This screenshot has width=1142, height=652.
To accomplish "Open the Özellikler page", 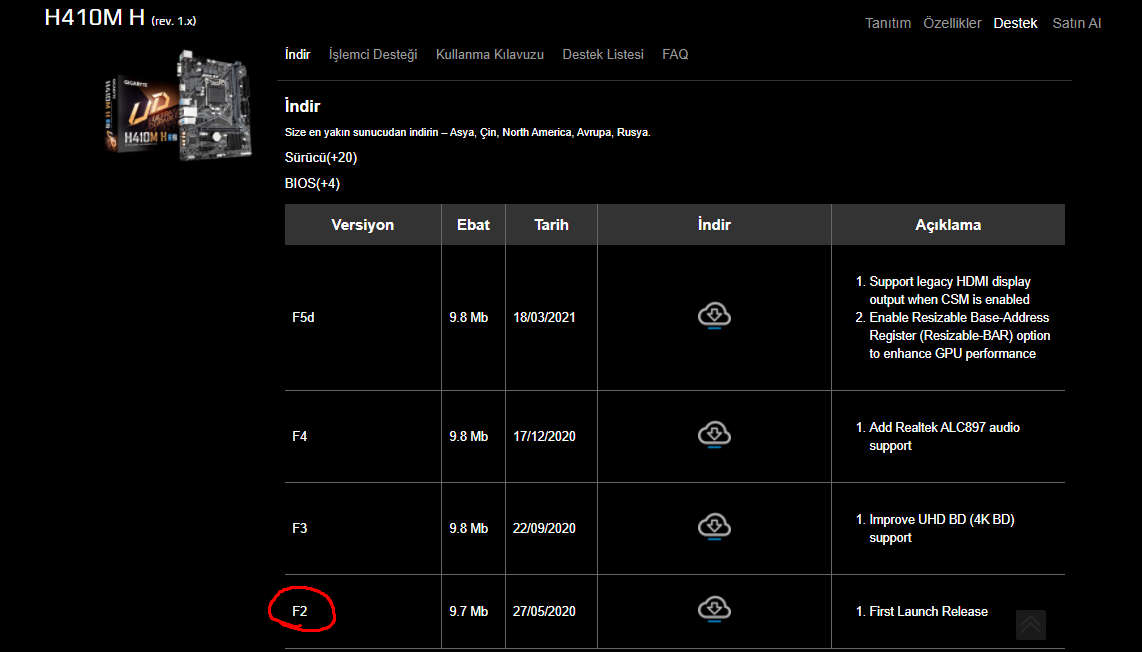I will pyautogui.click(x=952, y=23).
